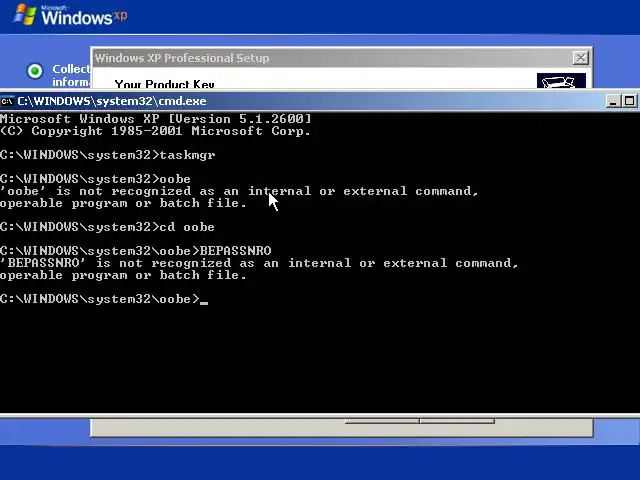Click the 'C:\WINDOWS\system32>oobe' command line

point(95,179)
